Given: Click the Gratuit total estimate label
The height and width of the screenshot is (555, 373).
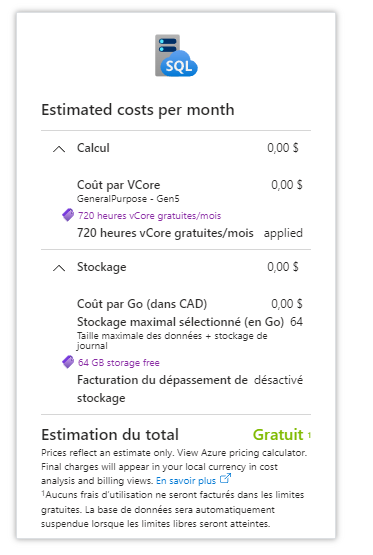Looking at the screenshot, I should pyautogui.click(x=278, y=435).
